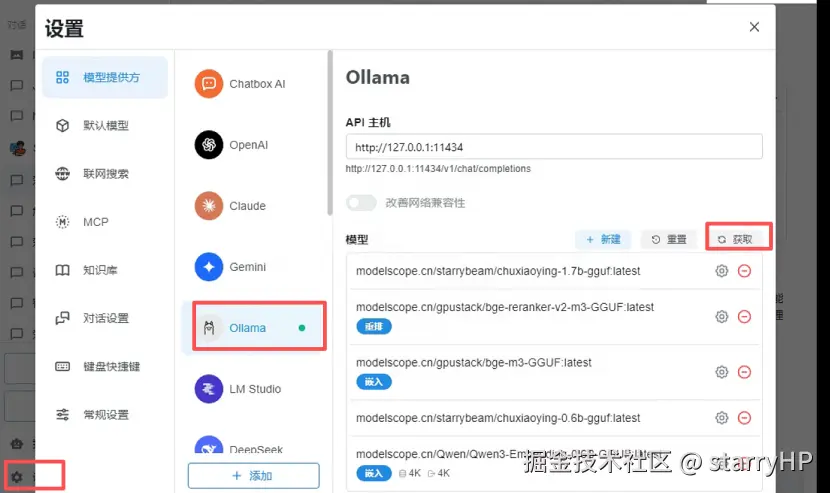Click the 添加 provider button

tap(254, 476)
